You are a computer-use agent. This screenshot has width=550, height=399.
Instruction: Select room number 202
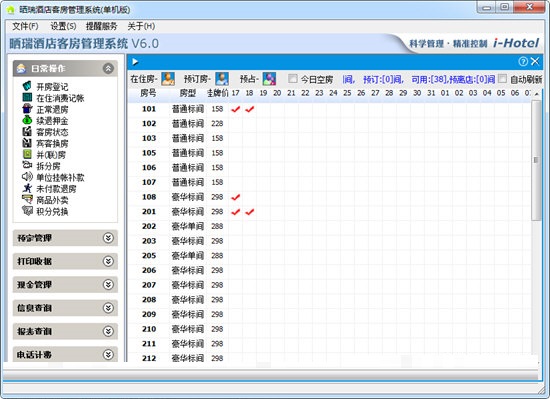point(149,226)
